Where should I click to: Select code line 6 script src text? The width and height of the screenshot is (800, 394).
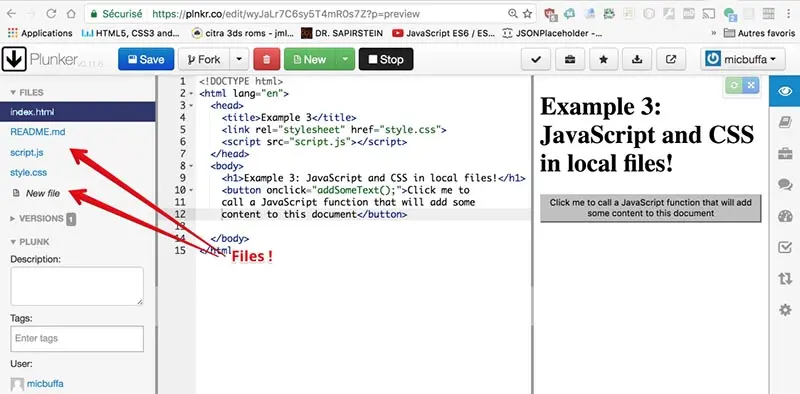point(314,142)
